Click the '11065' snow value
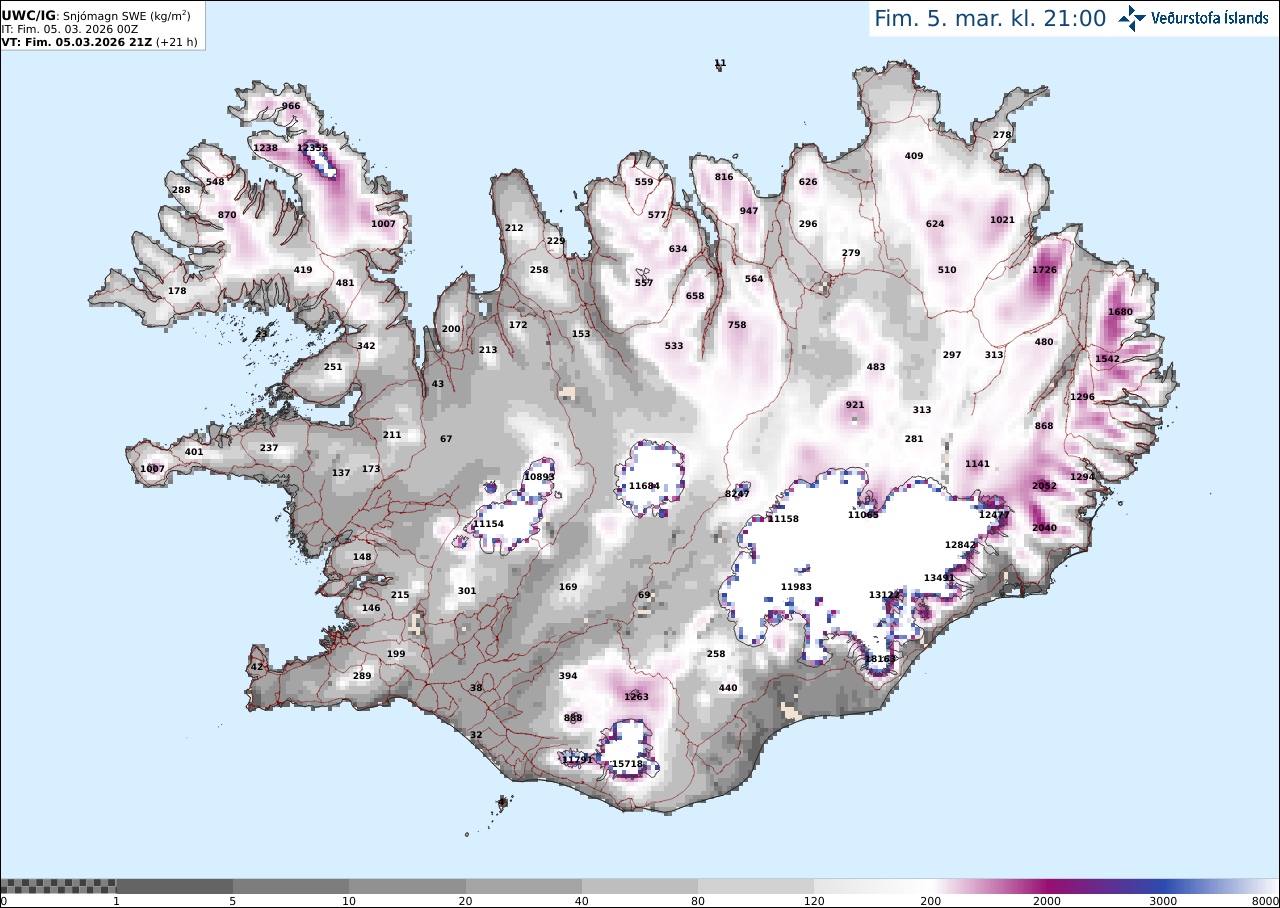The image size is (1280, 908). click(863, 515)
